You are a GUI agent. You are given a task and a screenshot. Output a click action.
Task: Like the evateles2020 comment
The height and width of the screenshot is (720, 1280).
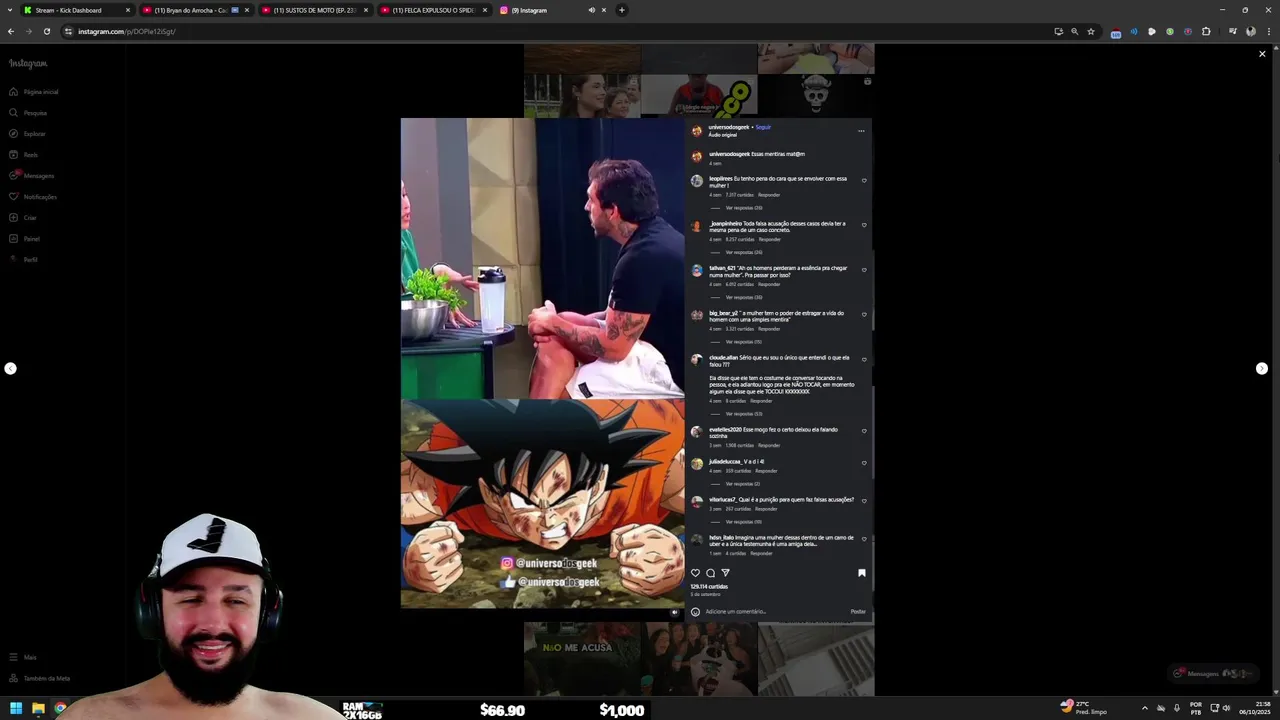(x=864, y=431)
